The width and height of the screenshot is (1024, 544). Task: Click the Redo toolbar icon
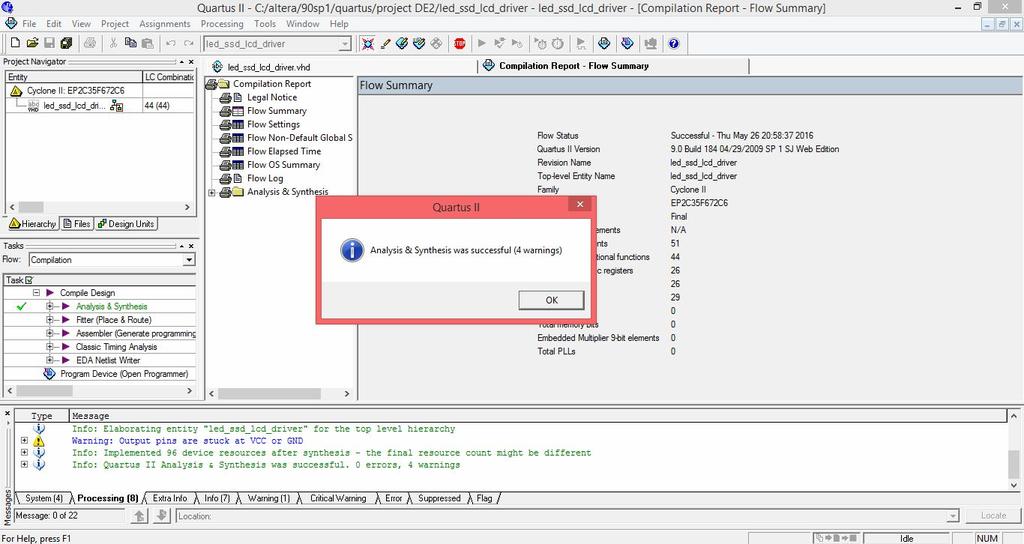tap(188, 44)
